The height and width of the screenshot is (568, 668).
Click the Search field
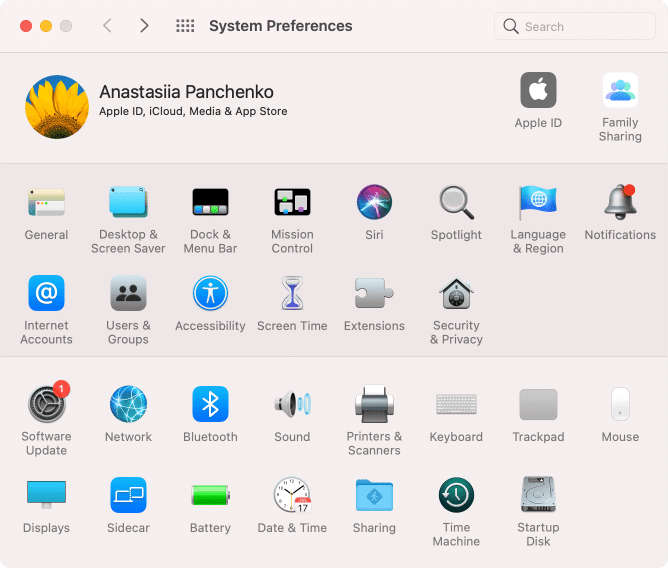574,26
